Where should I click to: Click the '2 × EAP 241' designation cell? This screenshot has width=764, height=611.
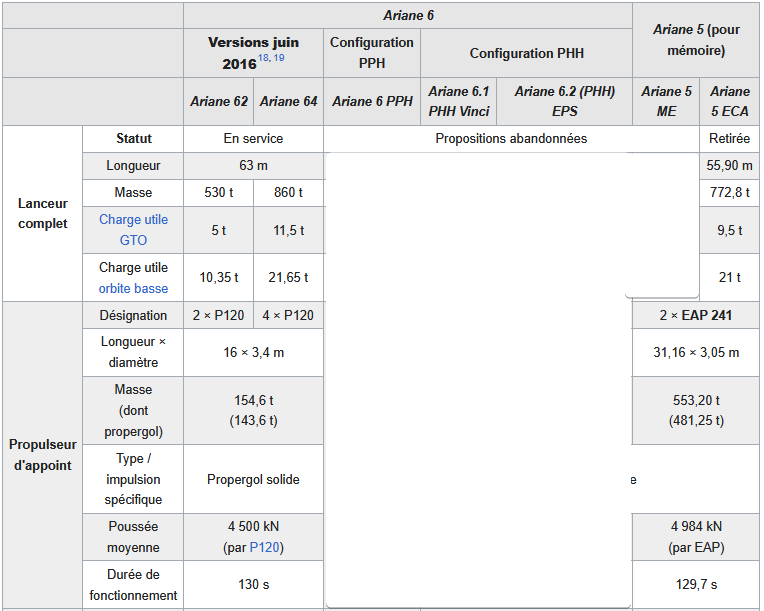coord(696,315)
